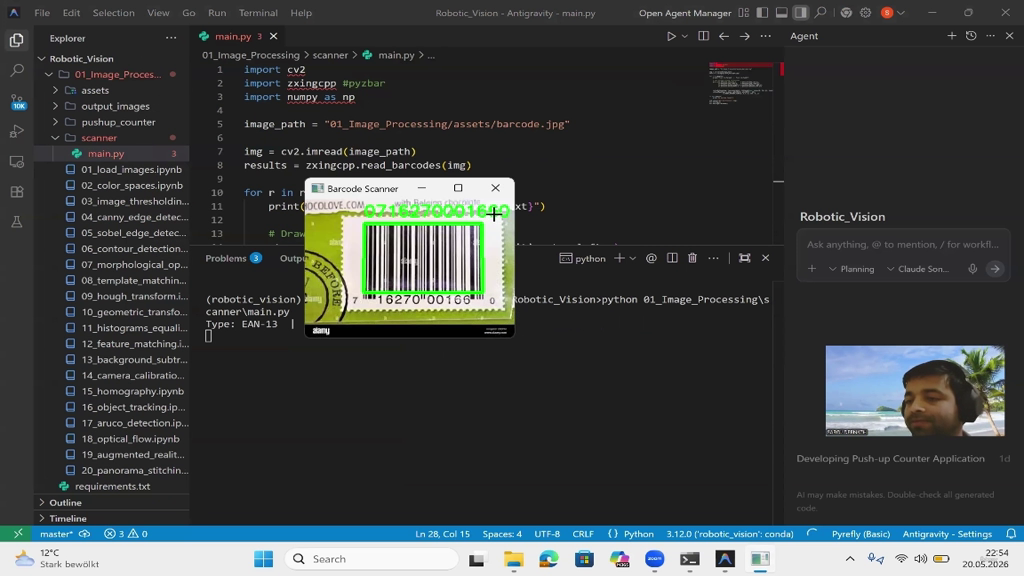Open Antigravity - Settings in status bar
1024x576 pixels.
click(947, 534)
